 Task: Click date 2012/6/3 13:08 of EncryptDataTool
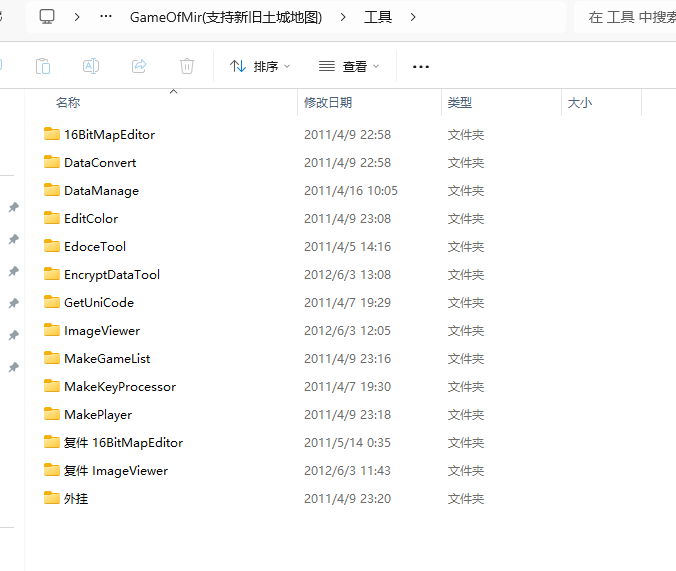pos(347,275)
